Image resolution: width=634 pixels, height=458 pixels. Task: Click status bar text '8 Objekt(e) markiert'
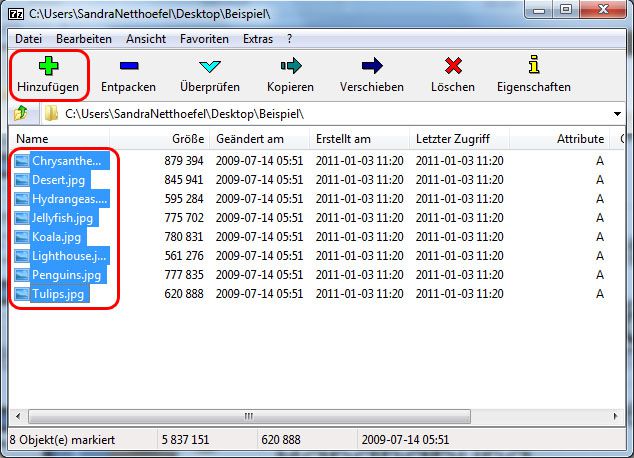(x=62, y=440)
